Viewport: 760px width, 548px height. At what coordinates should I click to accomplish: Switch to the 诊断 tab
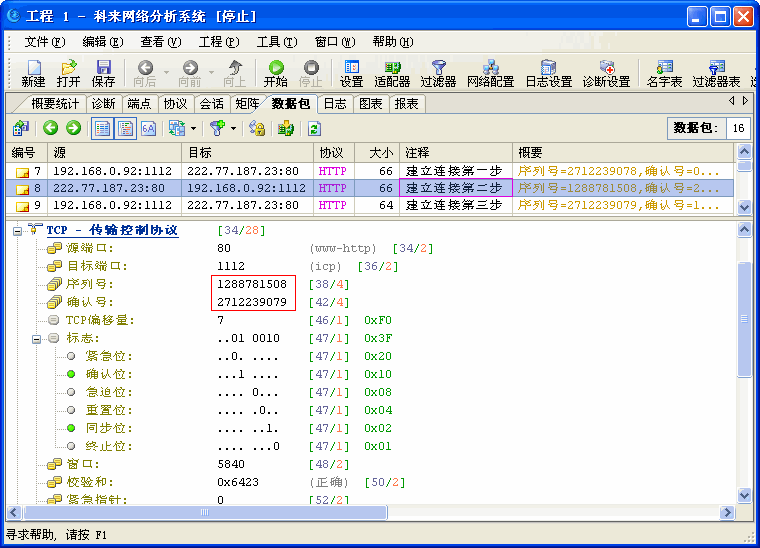[x=103, y=104]
